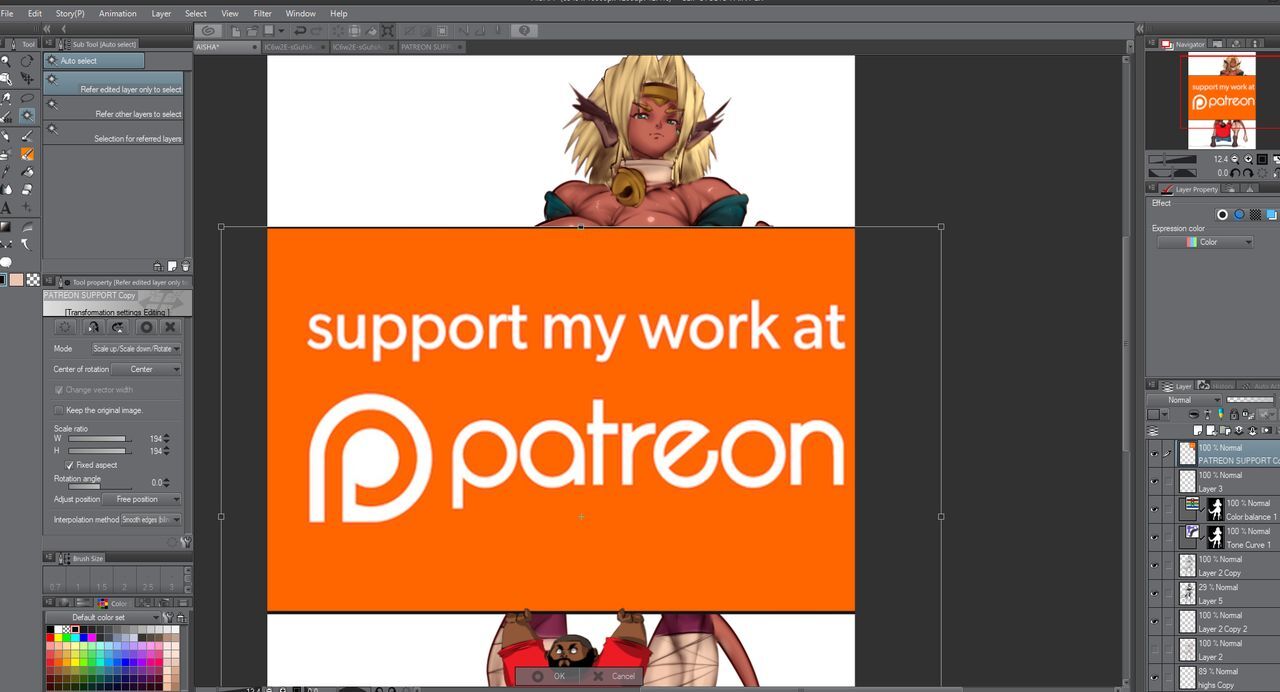Pick the Zoom magnifier tool
This screenshot has width=1280, height=692.
pyautogui.click(x=6, y=62)
